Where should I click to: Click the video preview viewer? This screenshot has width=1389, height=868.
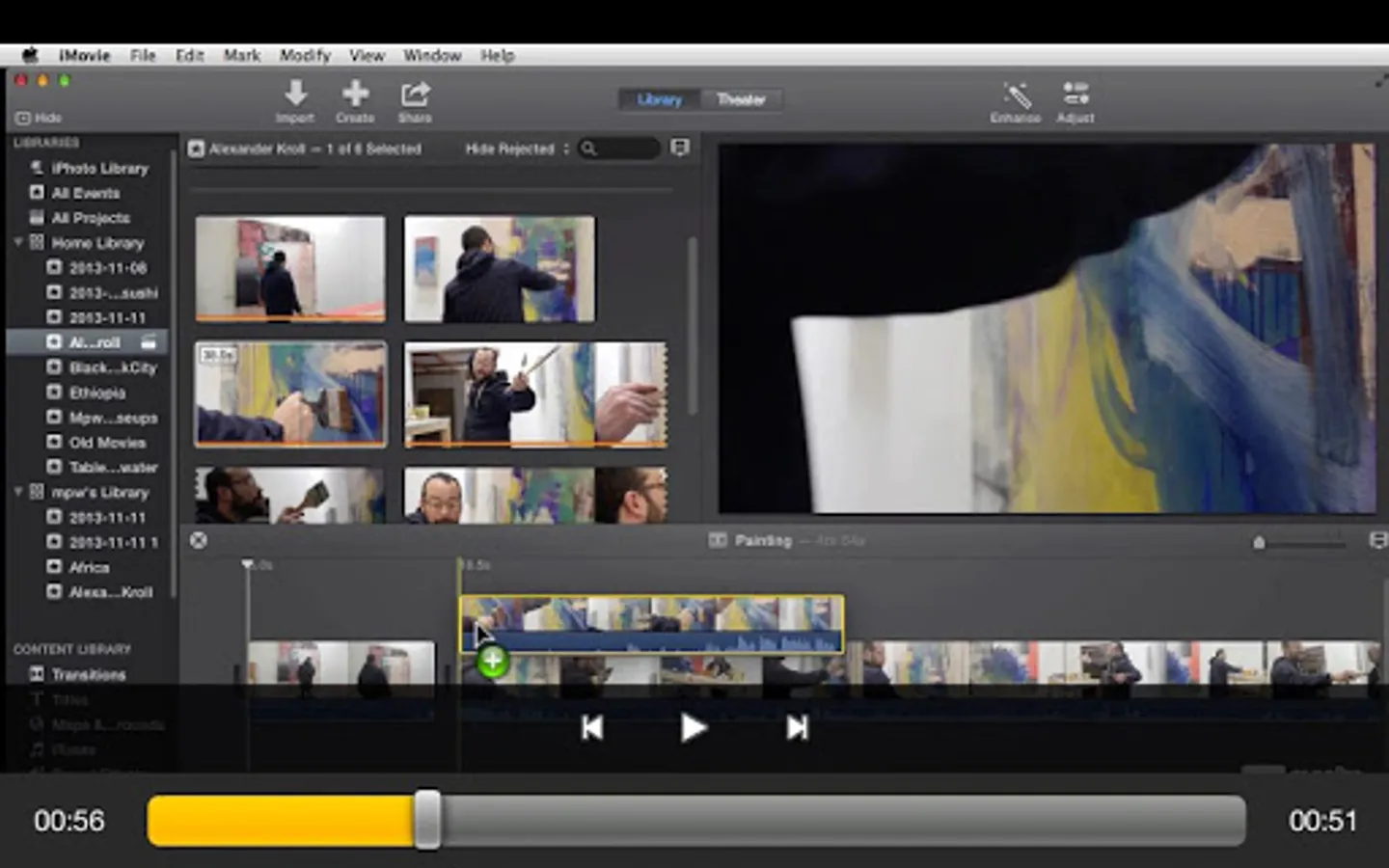pos(1047,328)
